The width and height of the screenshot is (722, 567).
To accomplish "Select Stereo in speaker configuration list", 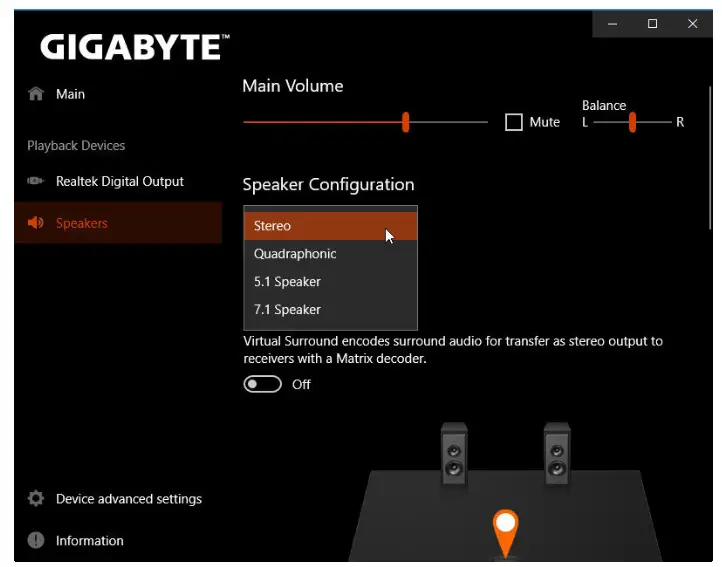I will tap(331, 226).
